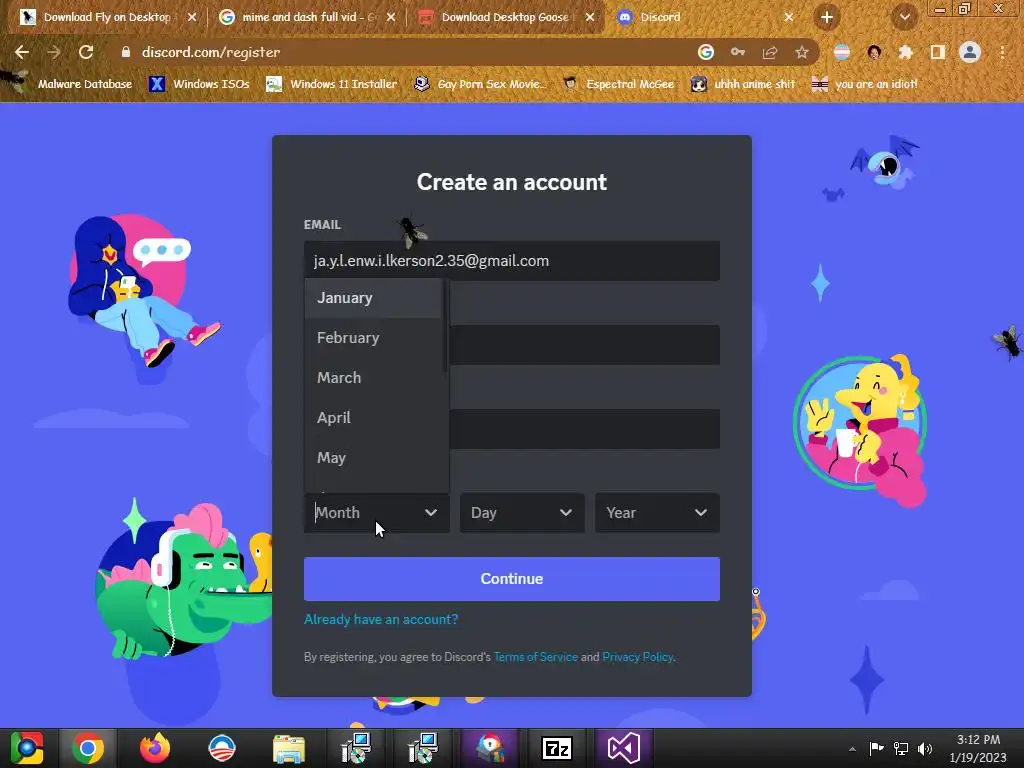1024x768 pixels.
Task: Click the site lock icon in address bar
Action: pos(126,52)
